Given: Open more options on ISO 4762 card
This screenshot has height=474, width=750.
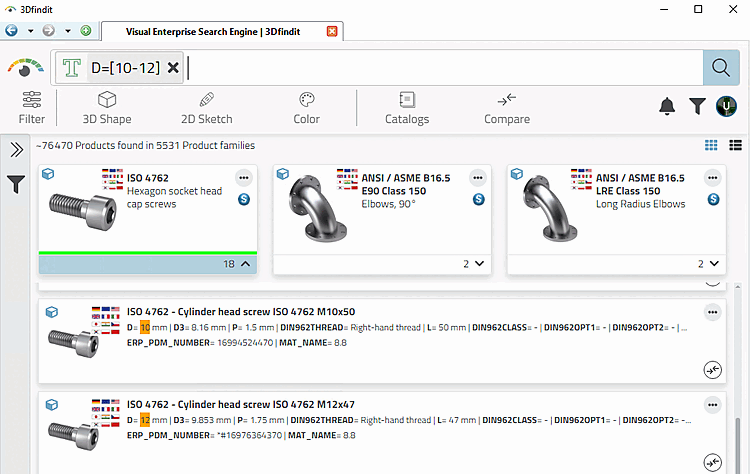Looking at the screenshot, I should tap(244, 178).
